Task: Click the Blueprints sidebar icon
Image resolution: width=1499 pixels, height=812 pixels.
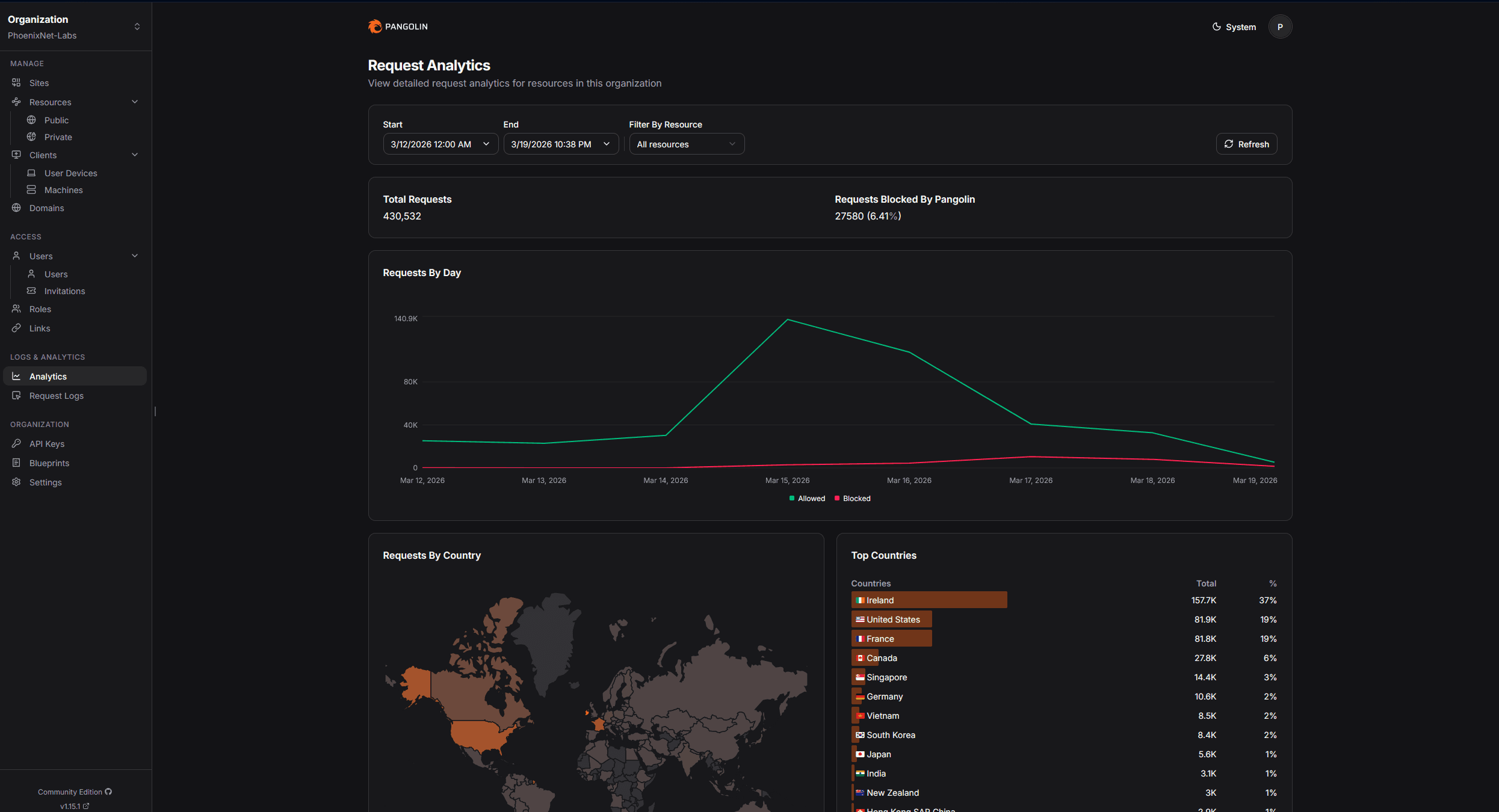Action: tap(16, 463)
